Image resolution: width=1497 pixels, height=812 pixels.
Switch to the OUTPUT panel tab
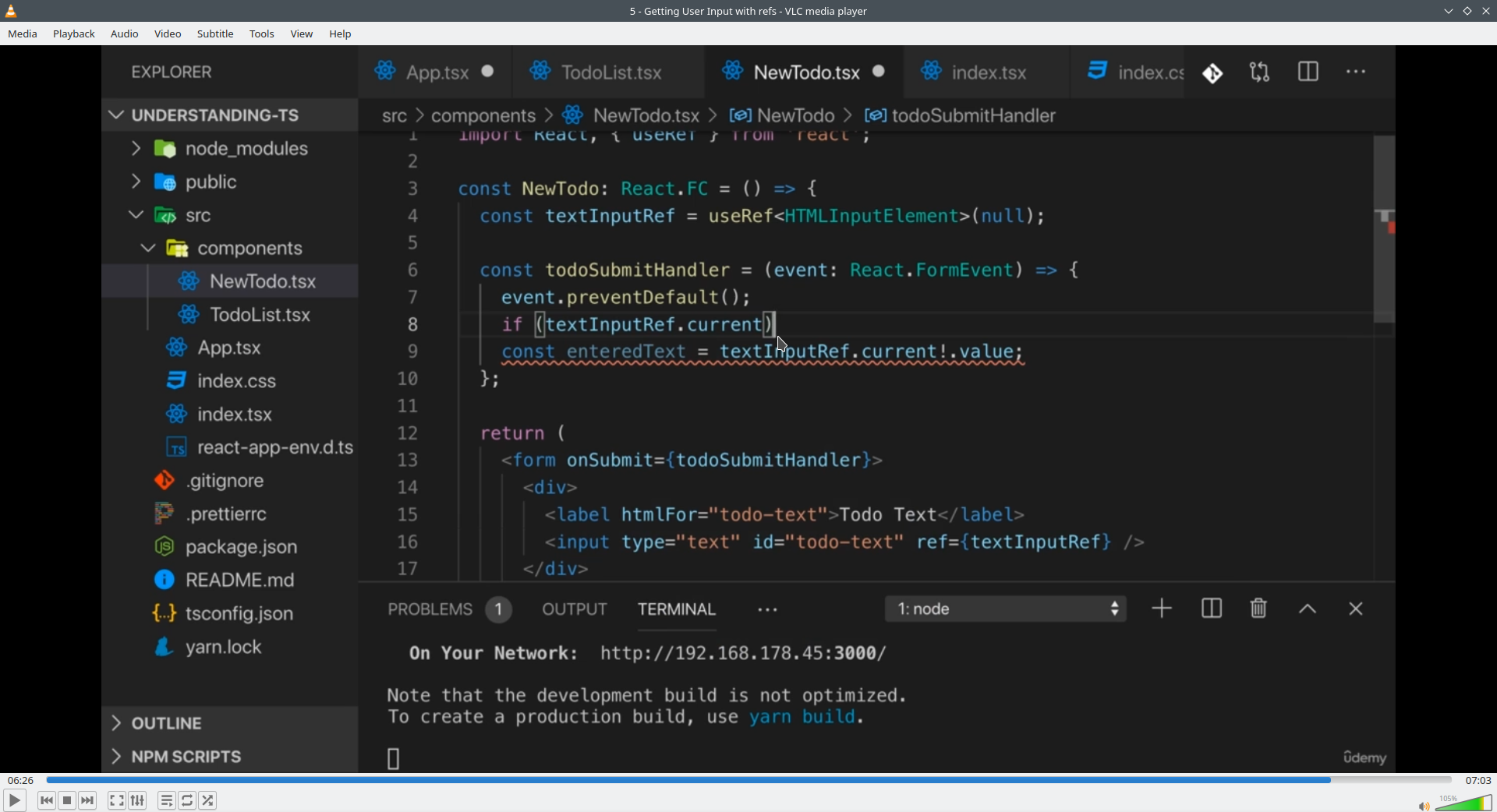pyautogui.click(x=575, y=609)
